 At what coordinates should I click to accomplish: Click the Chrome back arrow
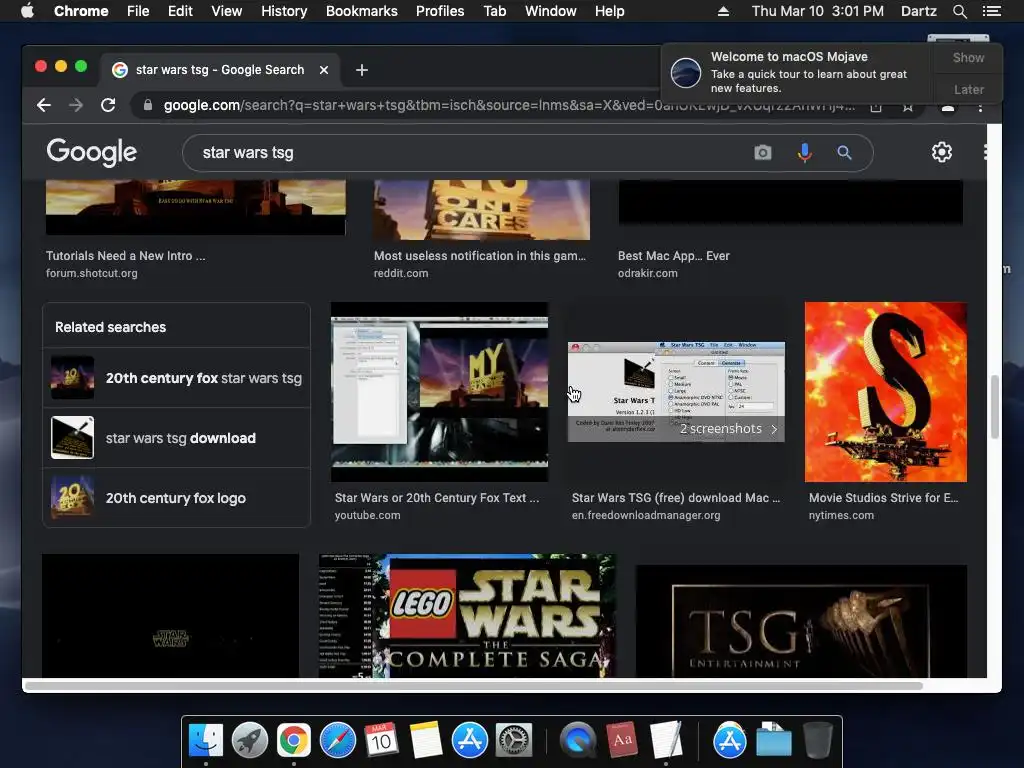(x=44, y=105)
